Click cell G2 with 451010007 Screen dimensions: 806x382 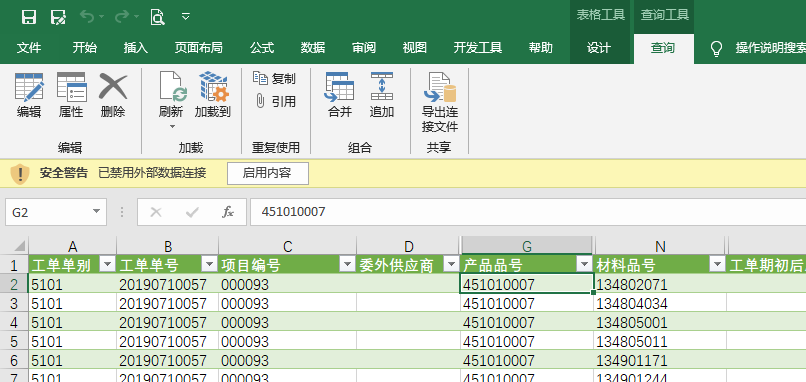coord(526,284)
